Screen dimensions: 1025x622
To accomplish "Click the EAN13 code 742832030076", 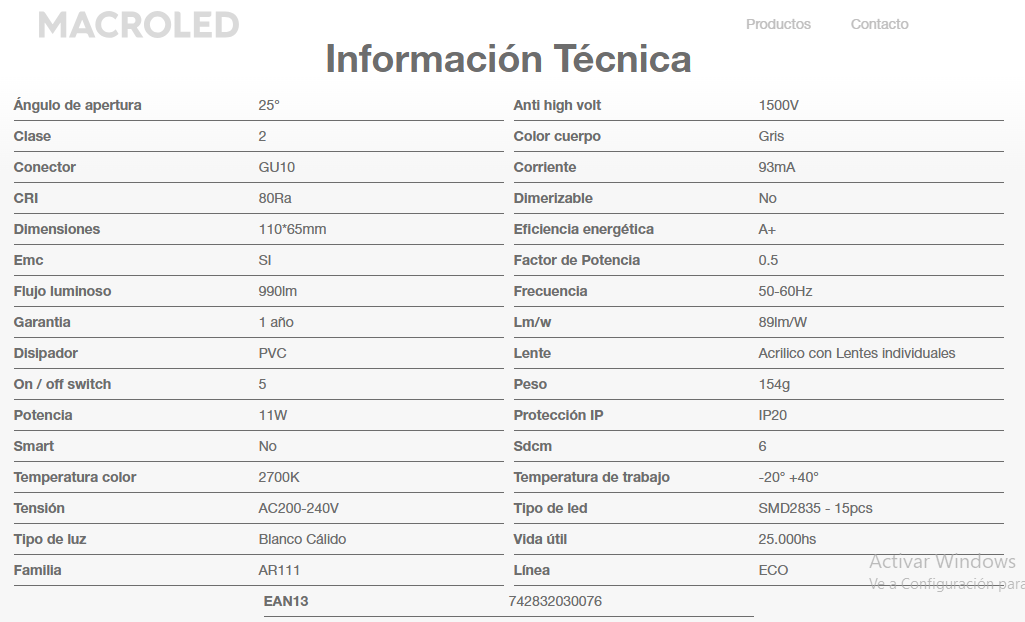I will pos(555,601).
